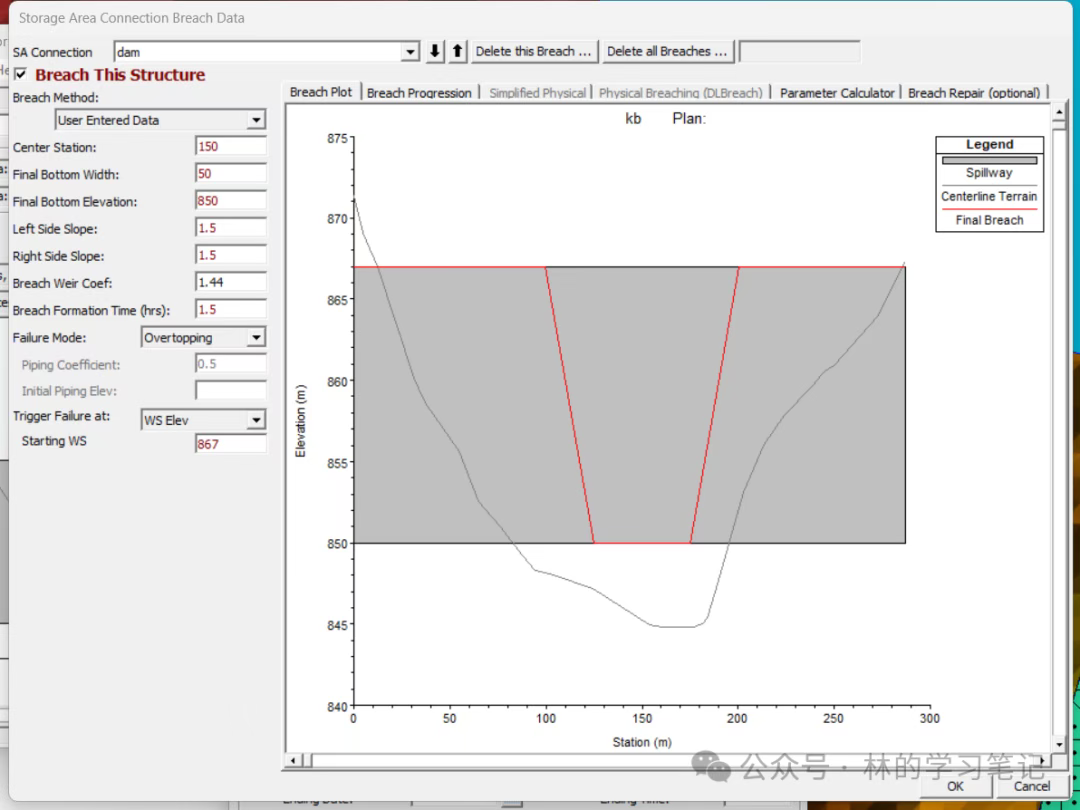Select the Final Bottom Width field
1080x810 pixels.
pyautogui.click(x=230, y=174)
